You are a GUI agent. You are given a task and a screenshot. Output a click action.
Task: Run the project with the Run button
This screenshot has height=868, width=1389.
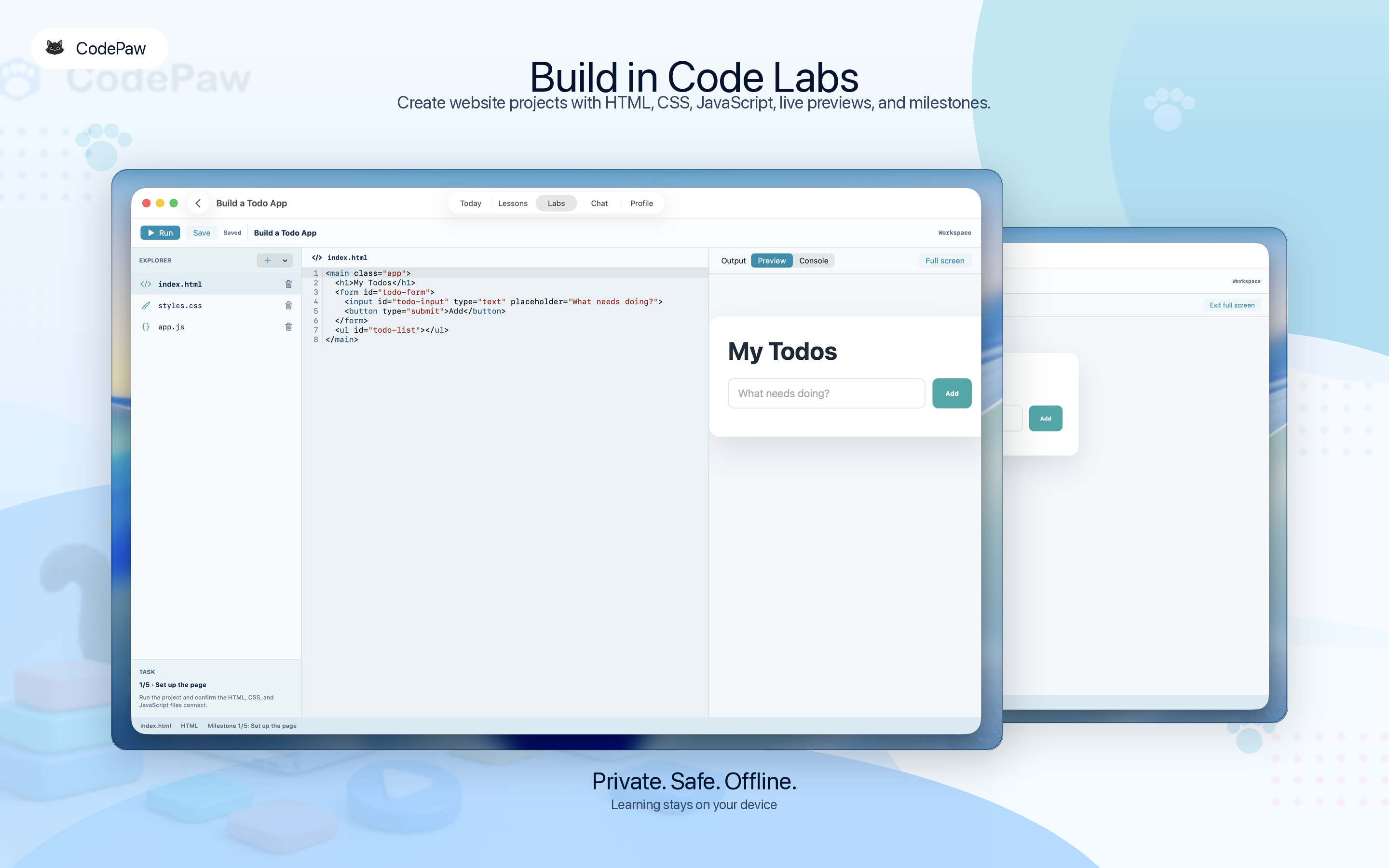[x=160, y=232]
